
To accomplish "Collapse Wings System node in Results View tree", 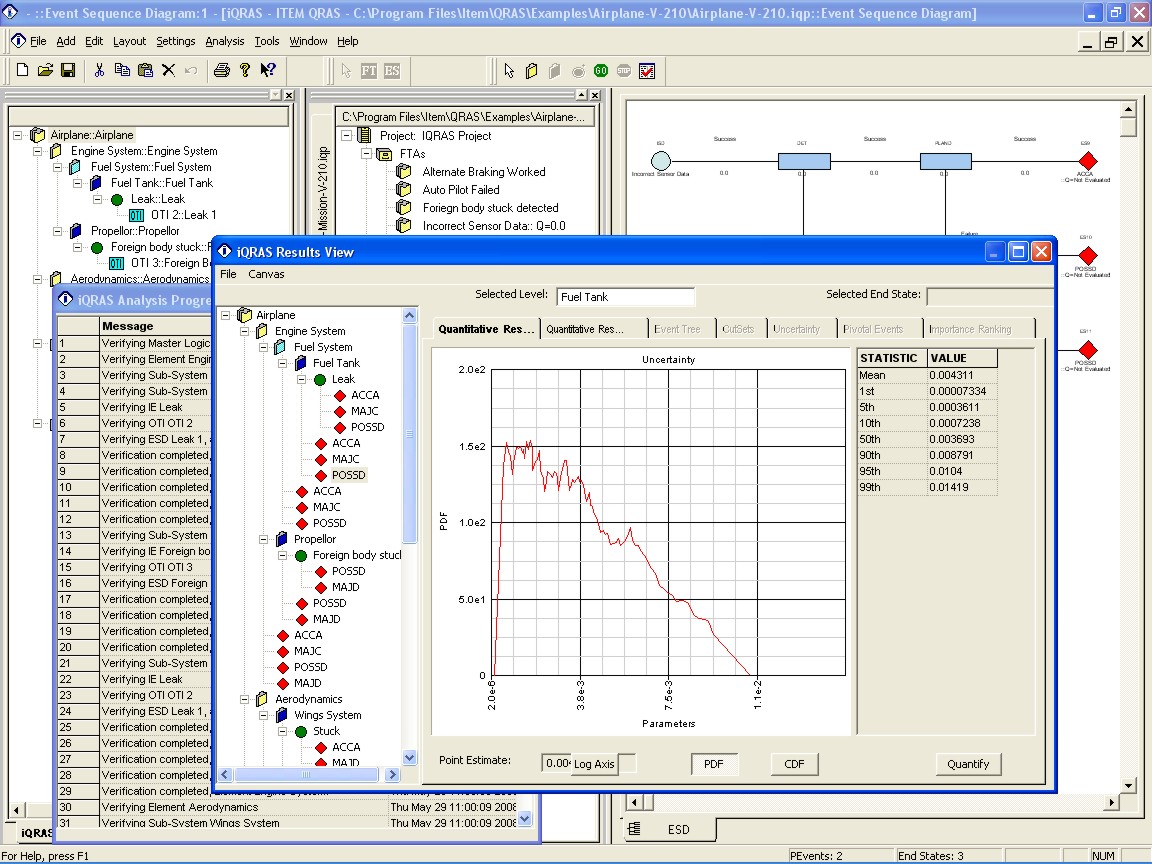I will (x=264, y=716).
